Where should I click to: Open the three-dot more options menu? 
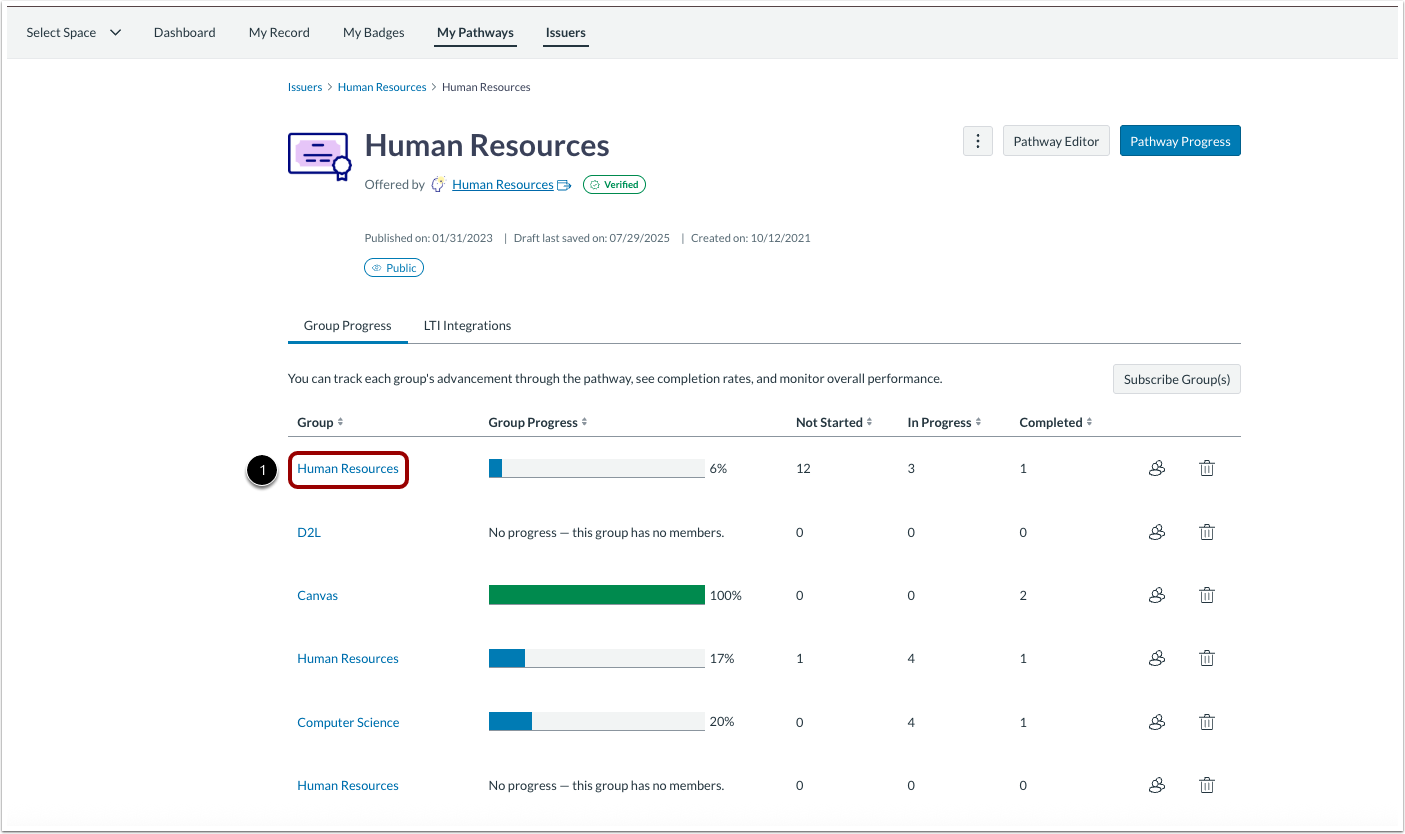click(x=977, y=141)
